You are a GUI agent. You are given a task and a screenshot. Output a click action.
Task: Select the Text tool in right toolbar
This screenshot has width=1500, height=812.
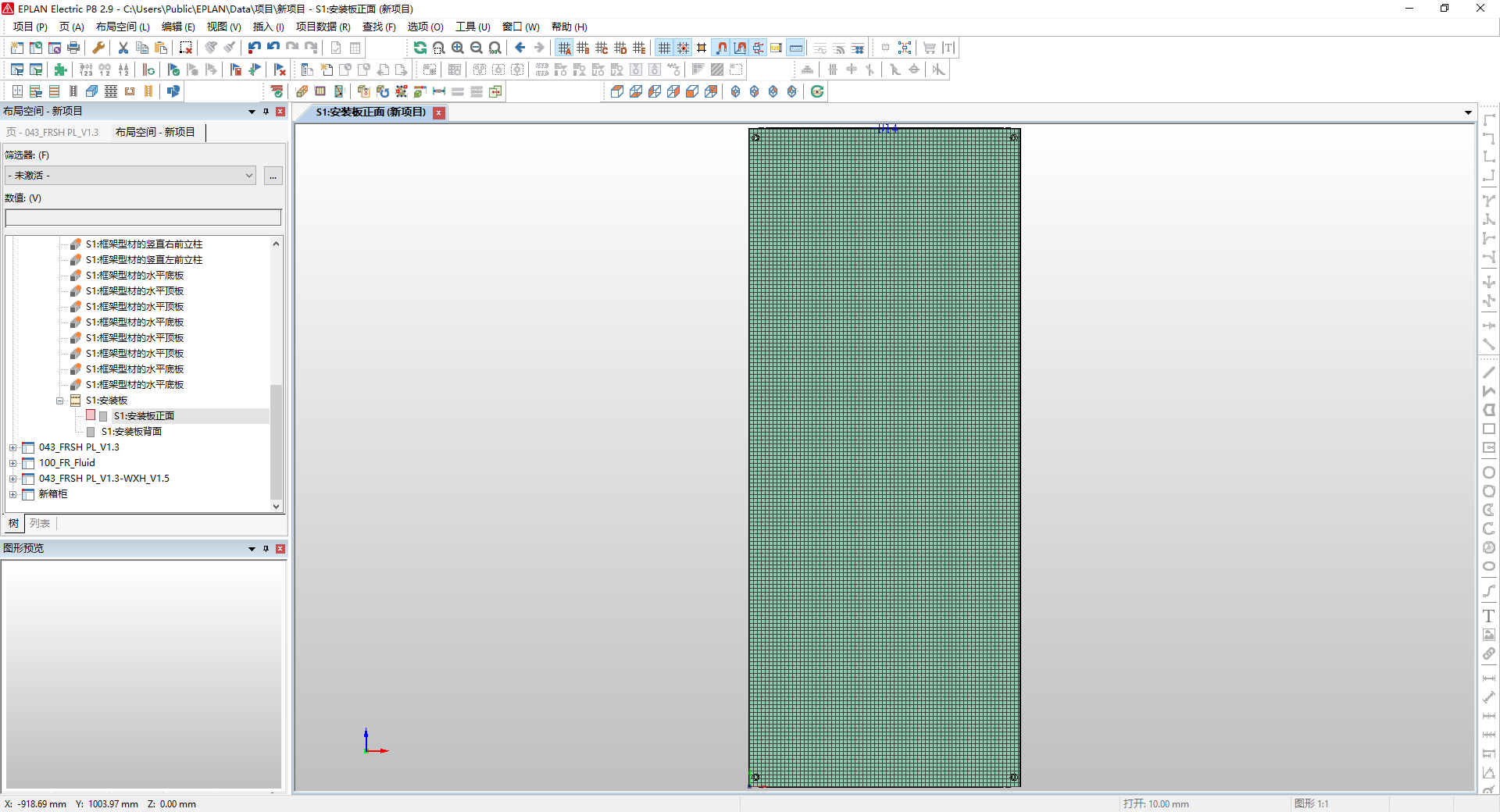pyautogui.click(x=1489, y=616)
